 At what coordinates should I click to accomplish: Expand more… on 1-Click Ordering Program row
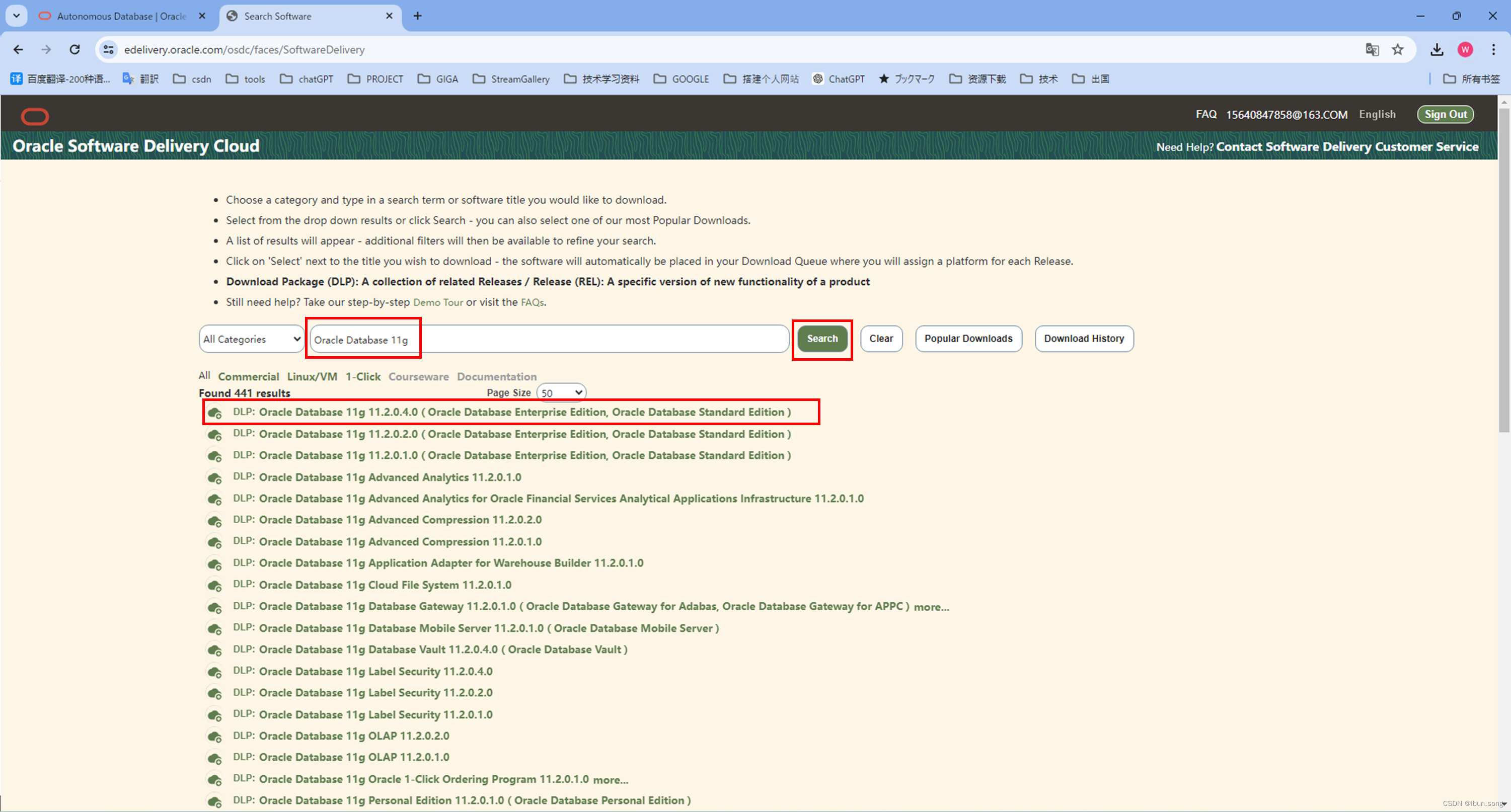(610, 780)
